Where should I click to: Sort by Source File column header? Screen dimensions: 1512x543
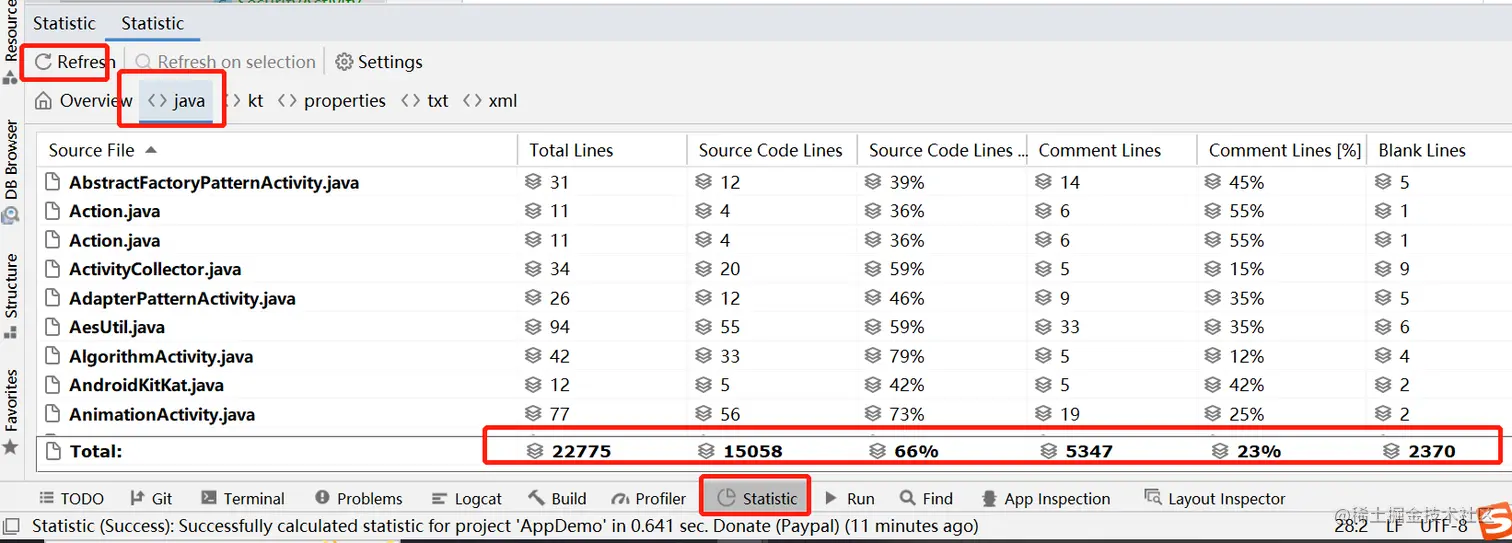277,150
